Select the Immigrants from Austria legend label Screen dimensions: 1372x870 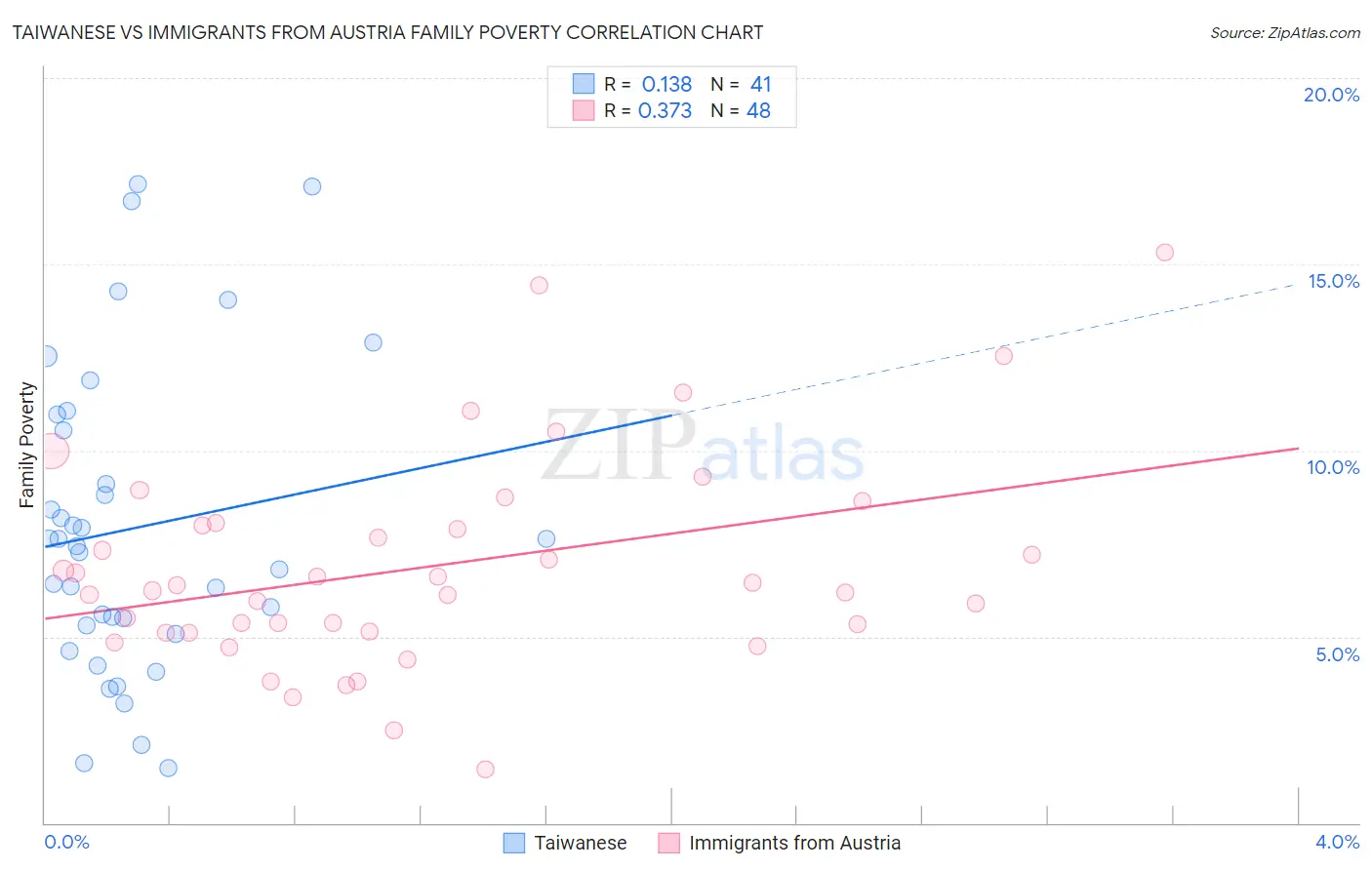tap(794, 843)
